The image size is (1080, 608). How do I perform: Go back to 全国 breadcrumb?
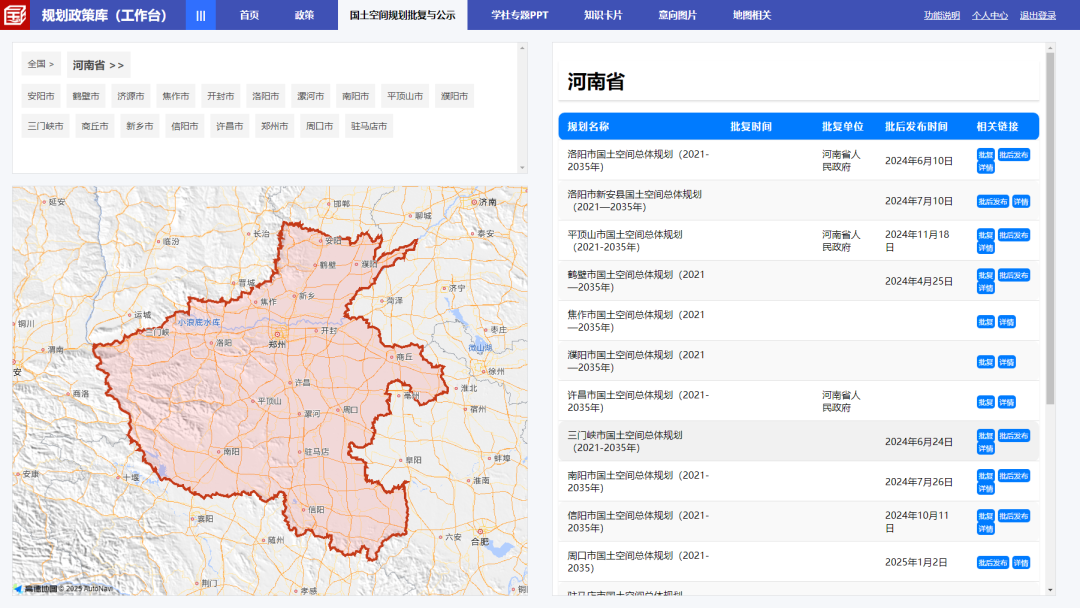pyautogui.click(x=41, y=64)
